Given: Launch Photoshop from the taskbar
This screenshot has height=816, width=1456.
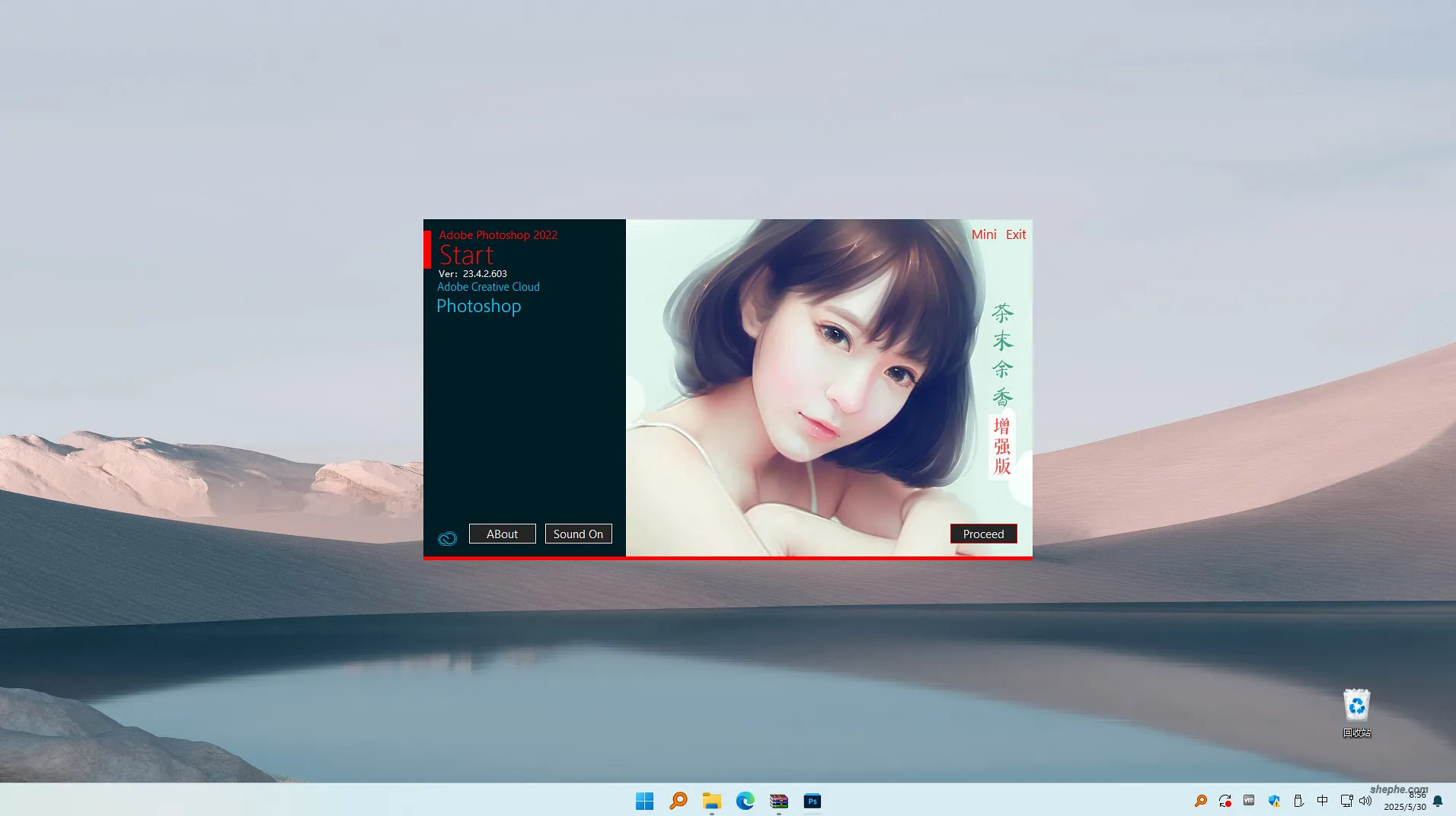Looking at the screenshot, I should point(812,801).
